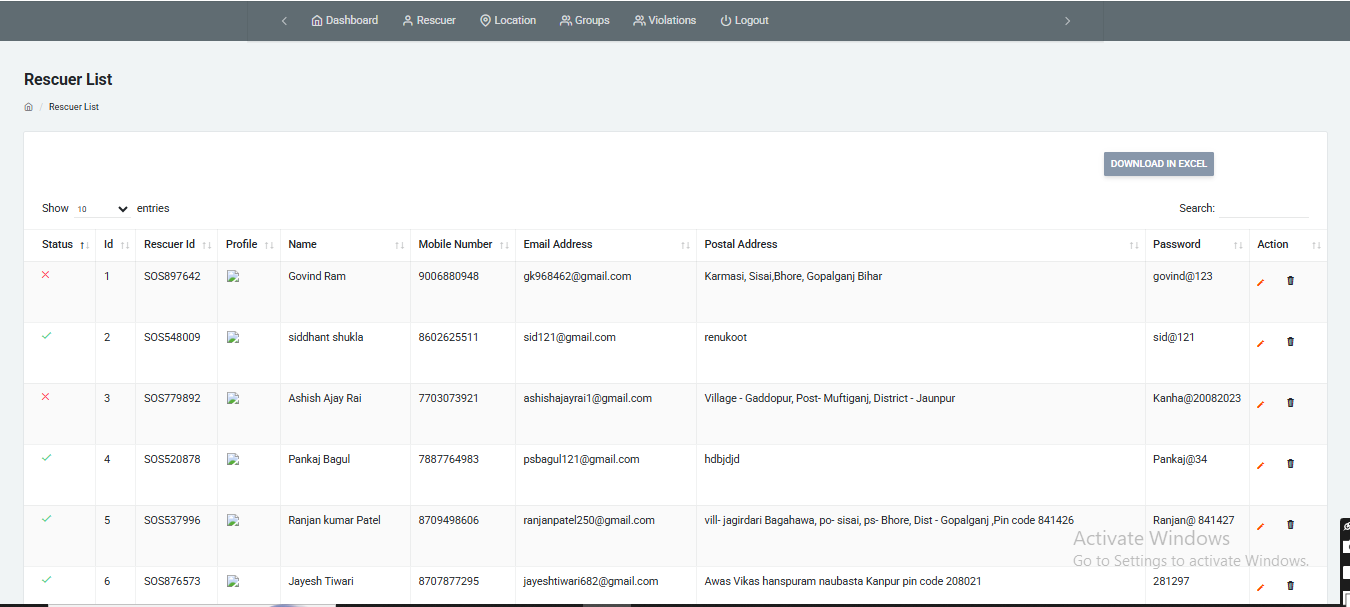Go to the Violations menu item
Viewport: 1350px width, 607px height.
click(x=665, y=20)
